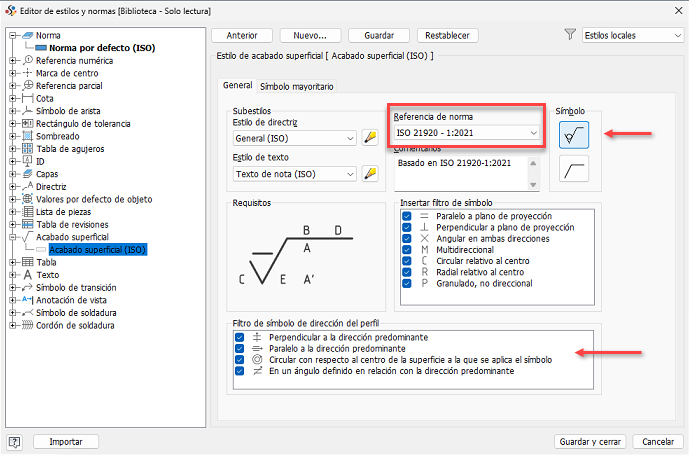The width and height of the screenshot is (689, 455).
Task: Click the Capas layers icon
Action: click(x=28, y=174)
